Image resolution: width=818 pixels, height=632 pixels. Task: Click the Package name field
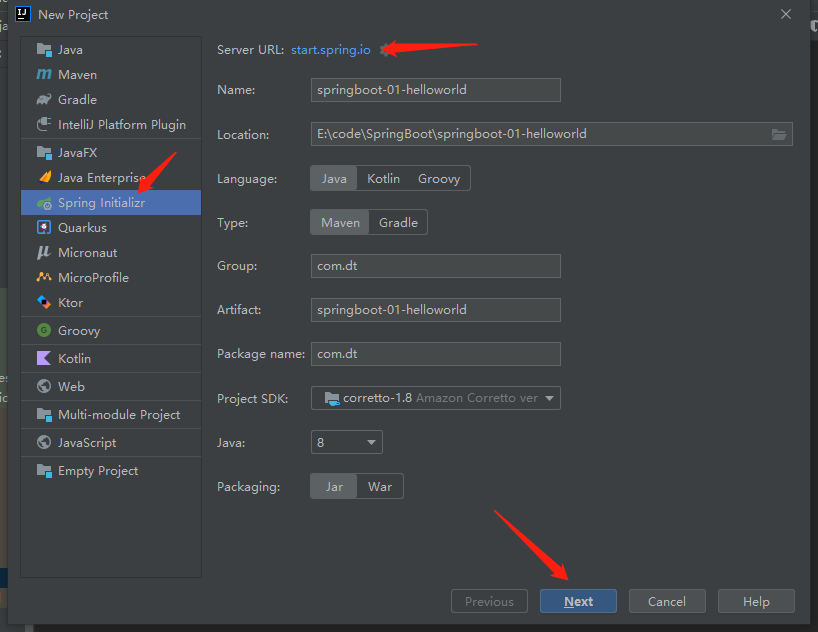[436, 354]
